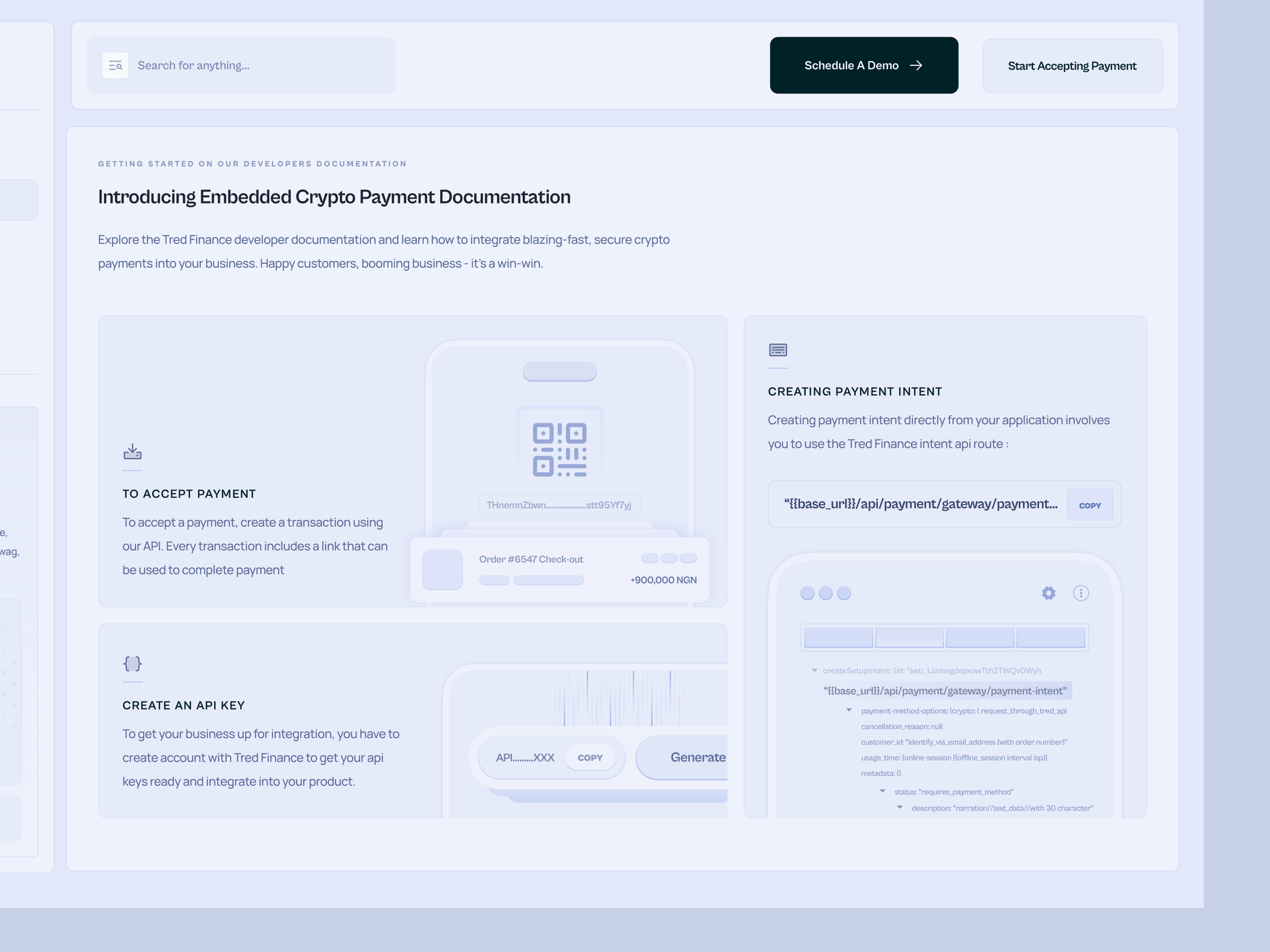Open the Schedule A Demo button
The height and width of the screenshot is (952, 1270).
point(864,65)
